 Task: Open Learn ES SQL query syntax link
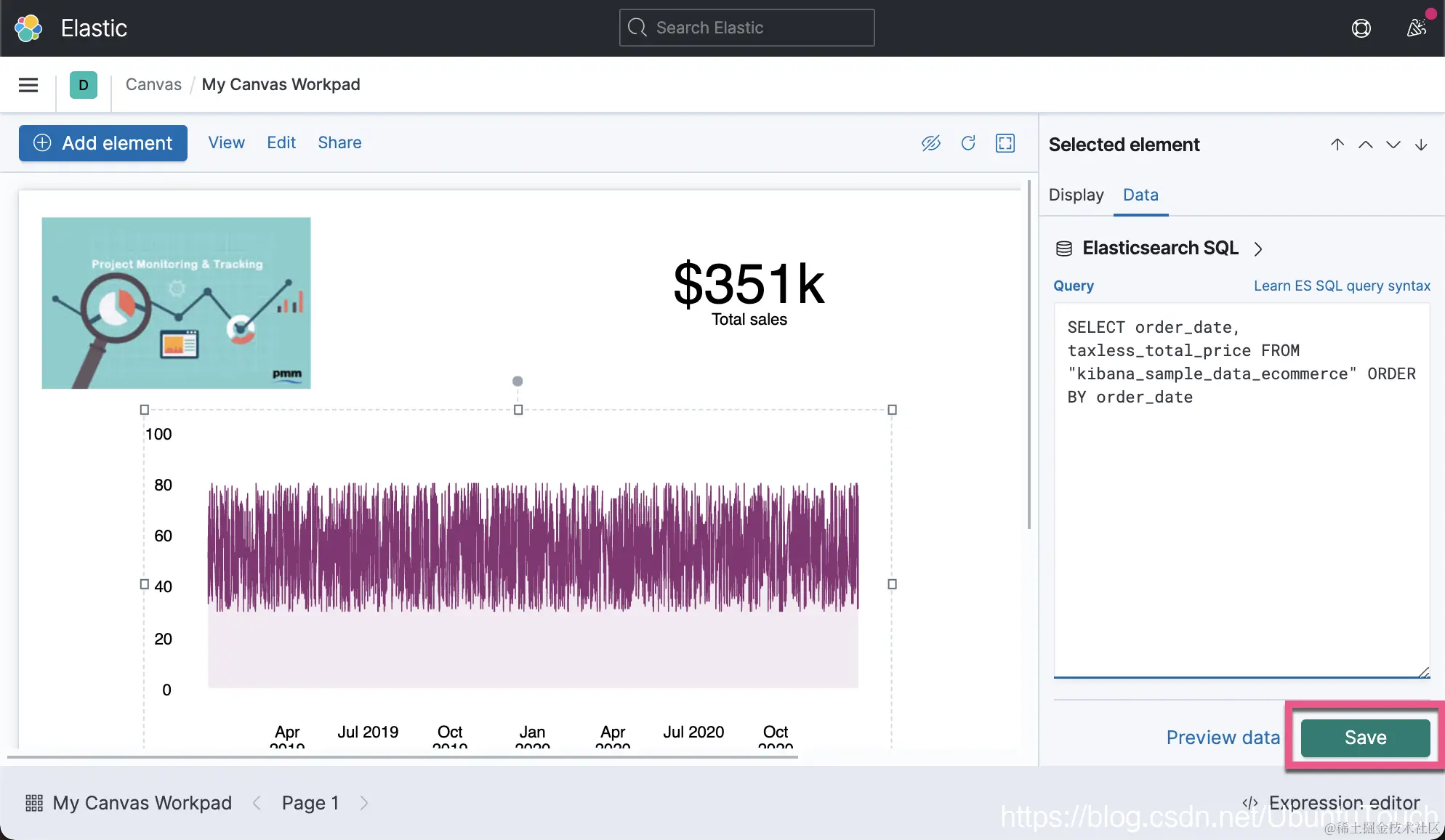[1342, 286]
